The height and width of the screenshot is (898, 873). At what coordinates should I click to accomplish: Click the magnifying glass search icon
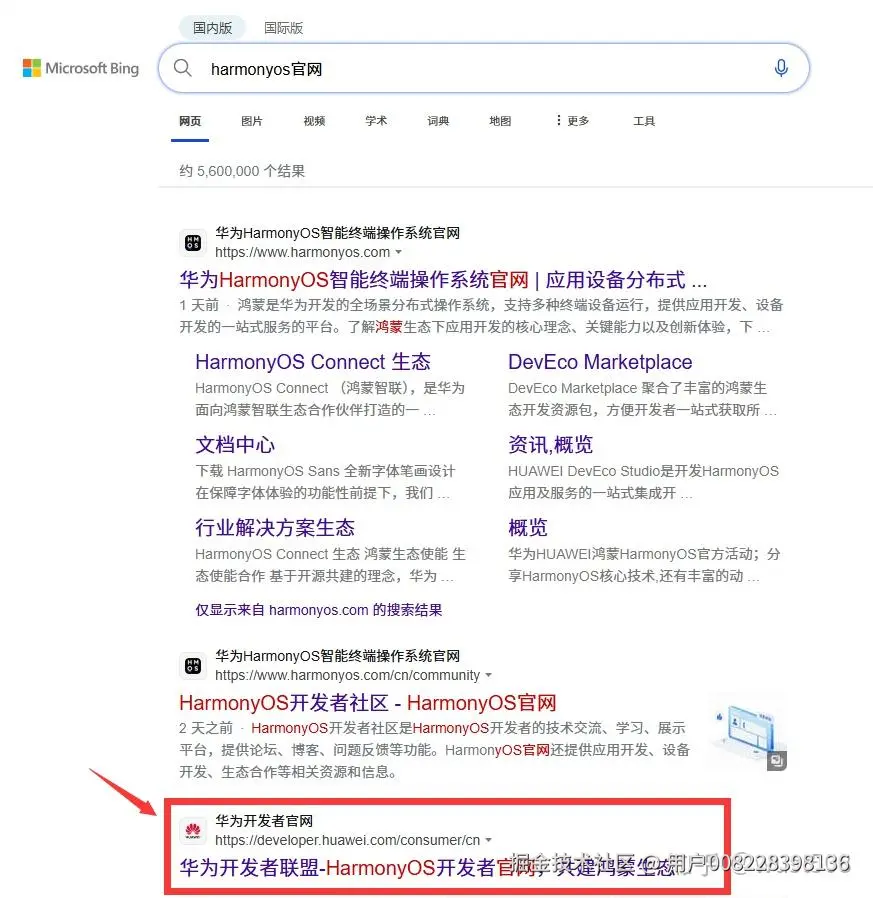(182, 68)
